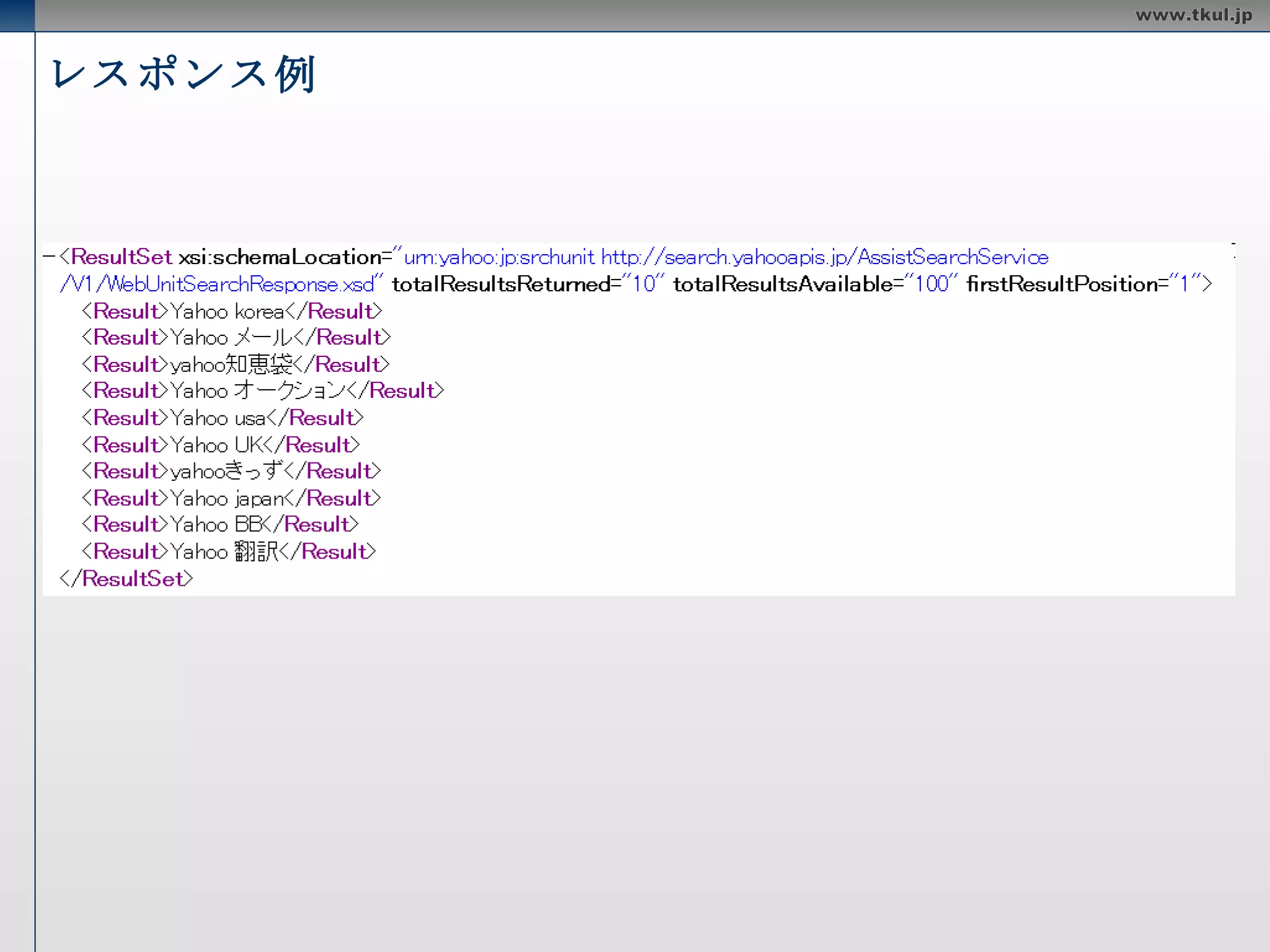Collapse the ResultSet node using the minus sign
Image resolution: width=1270 pixels, height=952 pixels.
tap(49, 257)
